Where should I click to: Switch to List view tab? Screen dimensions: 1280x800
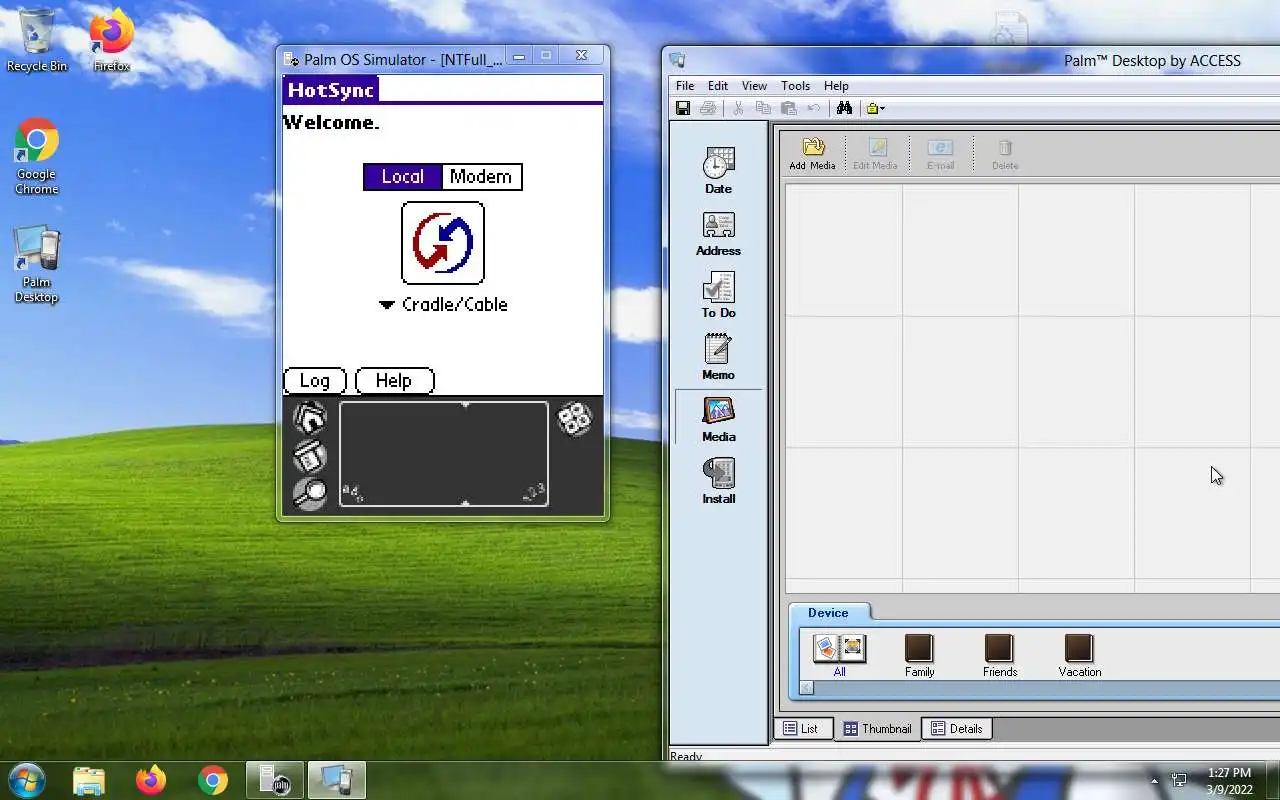pos(801,729)
